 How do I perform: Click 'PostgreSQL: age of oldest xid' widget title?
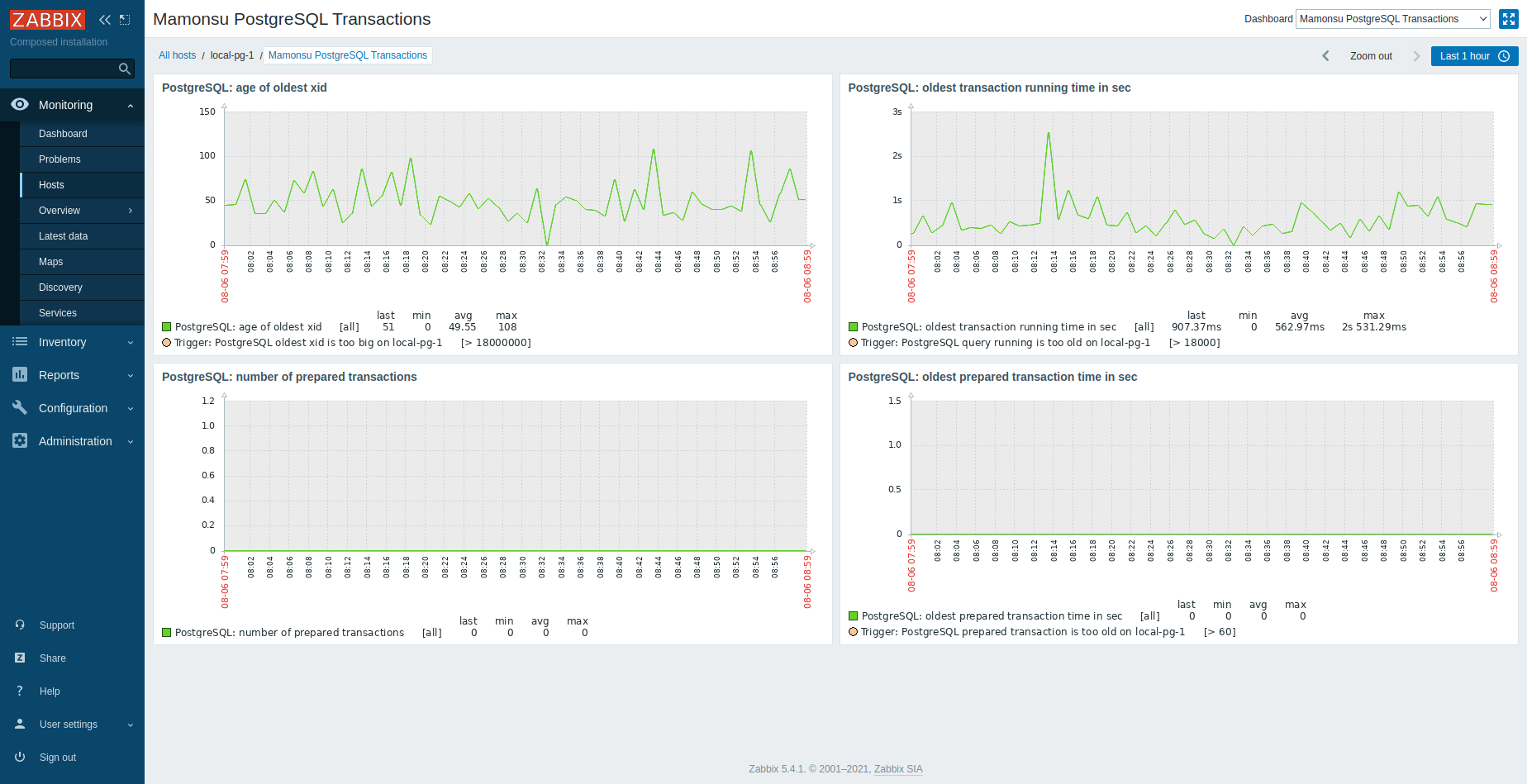(x=245, y=88)
